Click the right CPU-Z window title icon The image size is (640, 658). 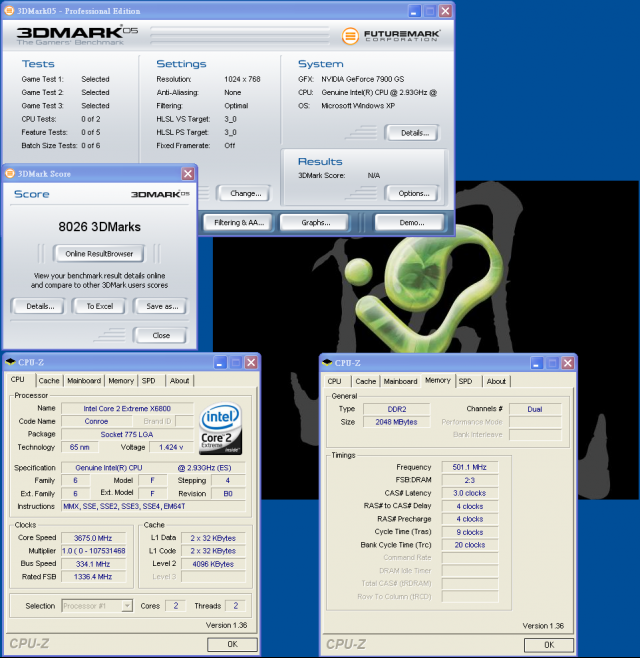tap(327, 363)
